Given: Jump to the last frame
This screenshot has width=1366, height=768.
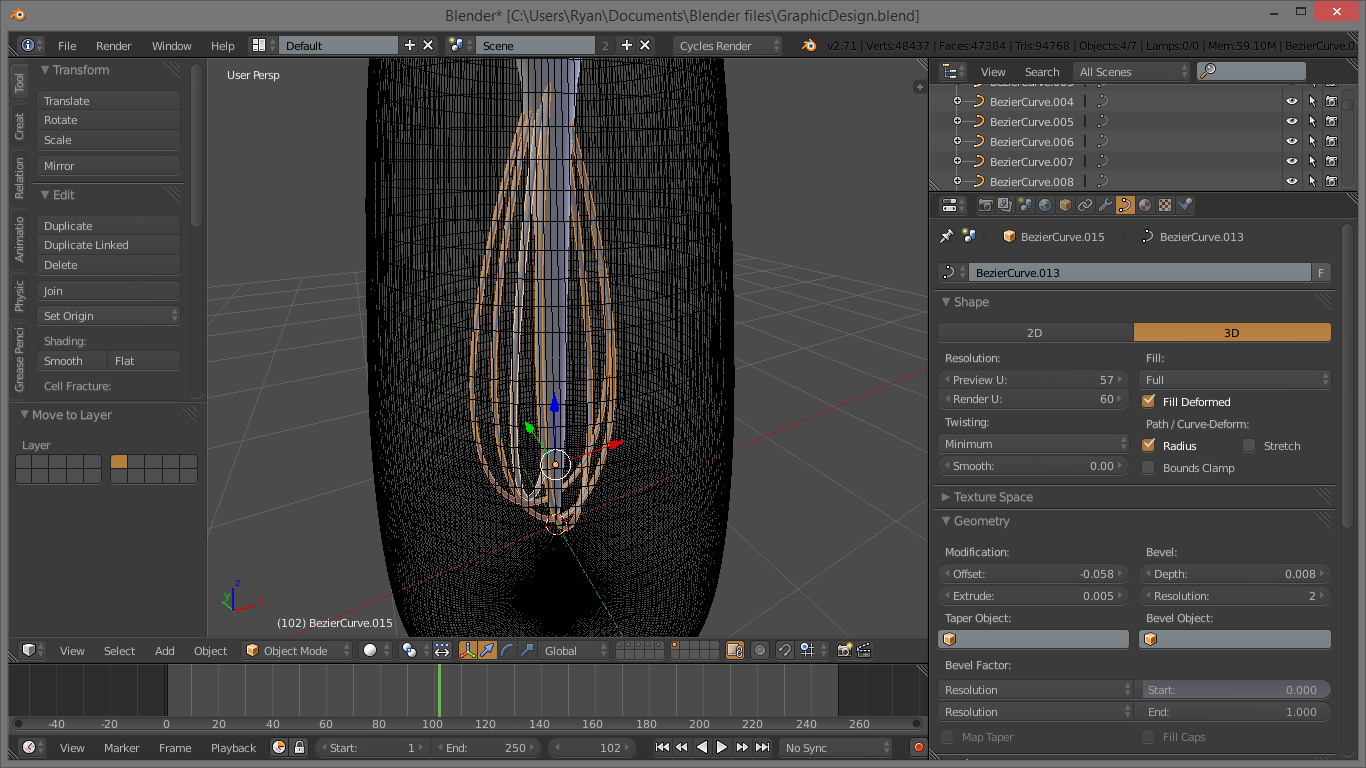Looking at the screenshot, I should 762,747.
